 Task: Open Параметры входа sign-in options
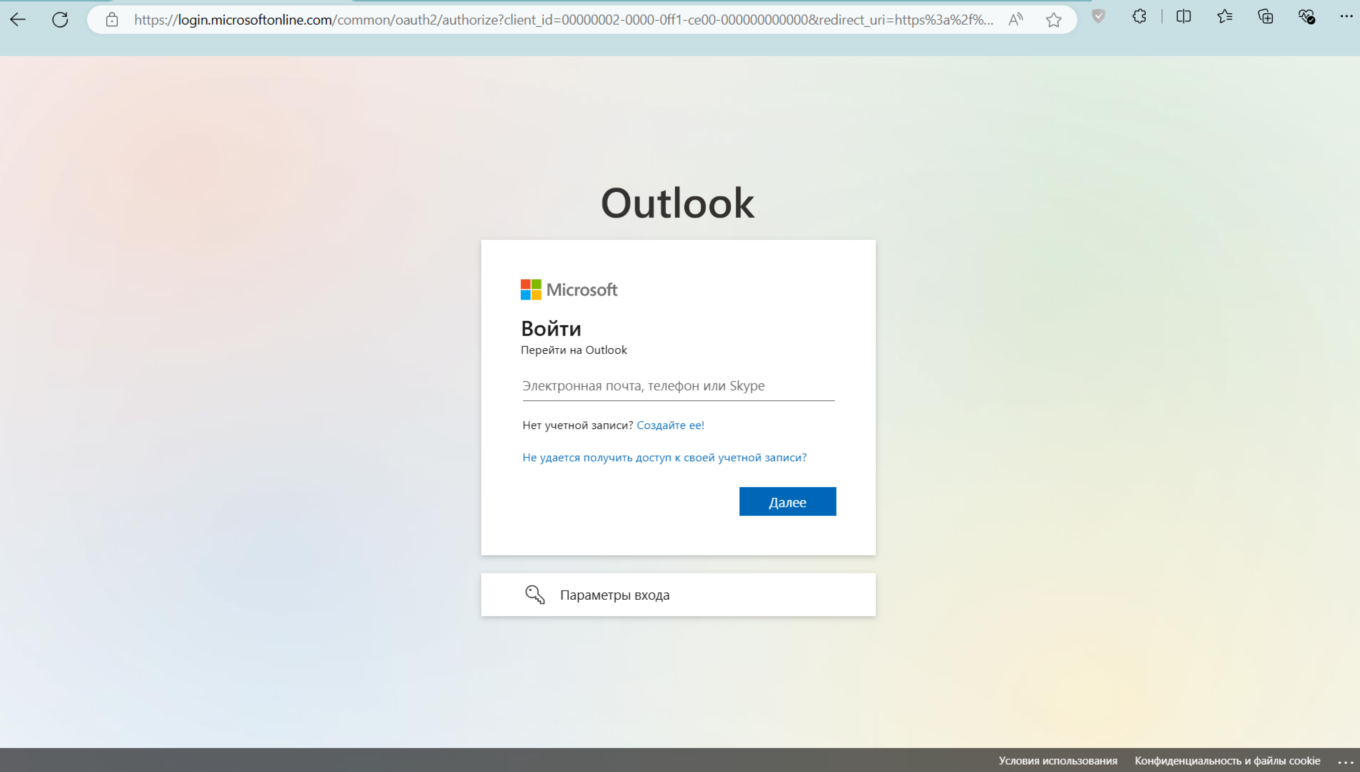(678, 595)
